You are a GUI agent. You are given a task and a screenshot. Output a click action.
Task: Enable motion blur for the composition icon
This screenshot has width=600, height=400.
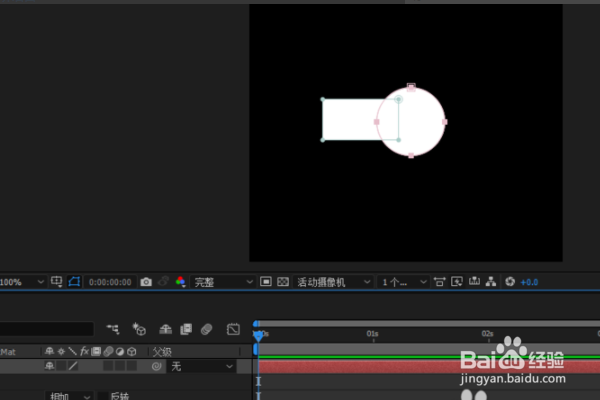coord(207,329)
